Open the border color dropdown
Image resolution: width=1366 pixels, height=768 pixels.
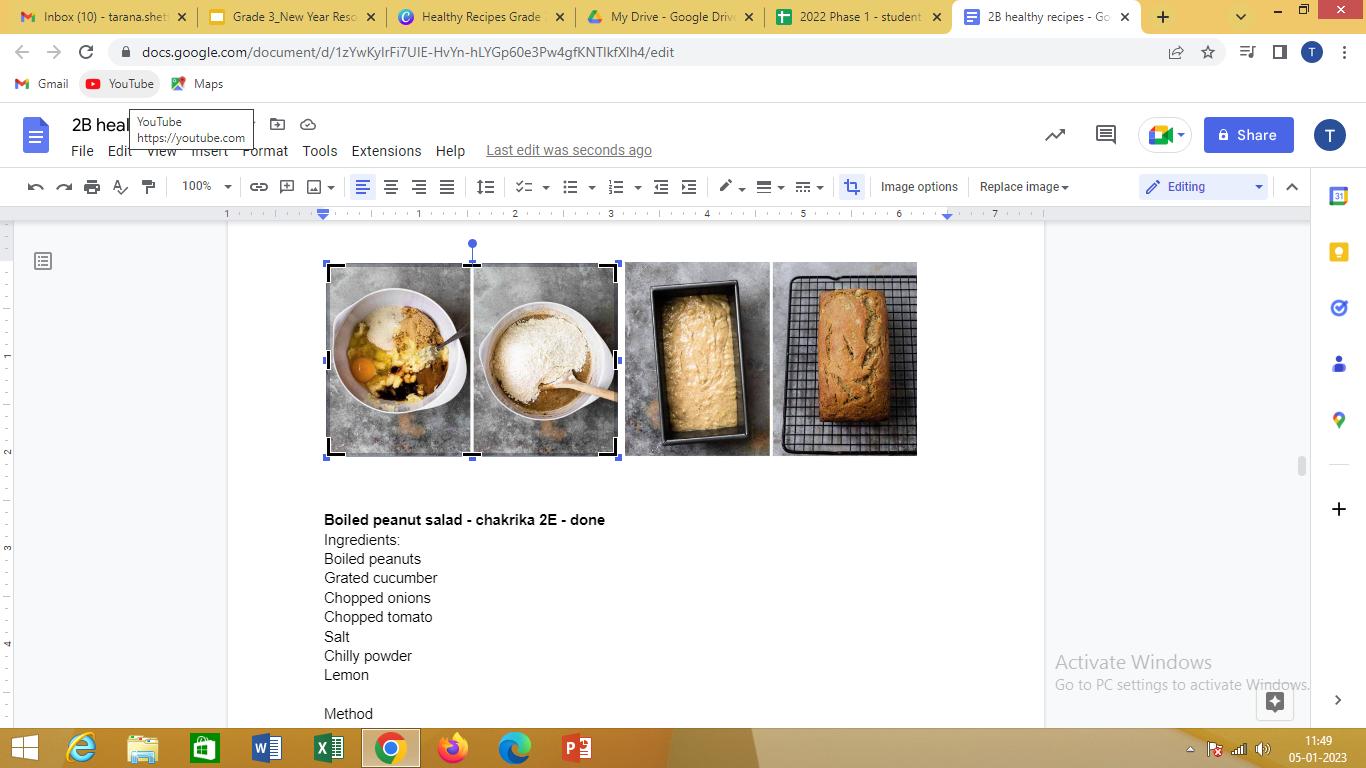(x=732, y=187)
